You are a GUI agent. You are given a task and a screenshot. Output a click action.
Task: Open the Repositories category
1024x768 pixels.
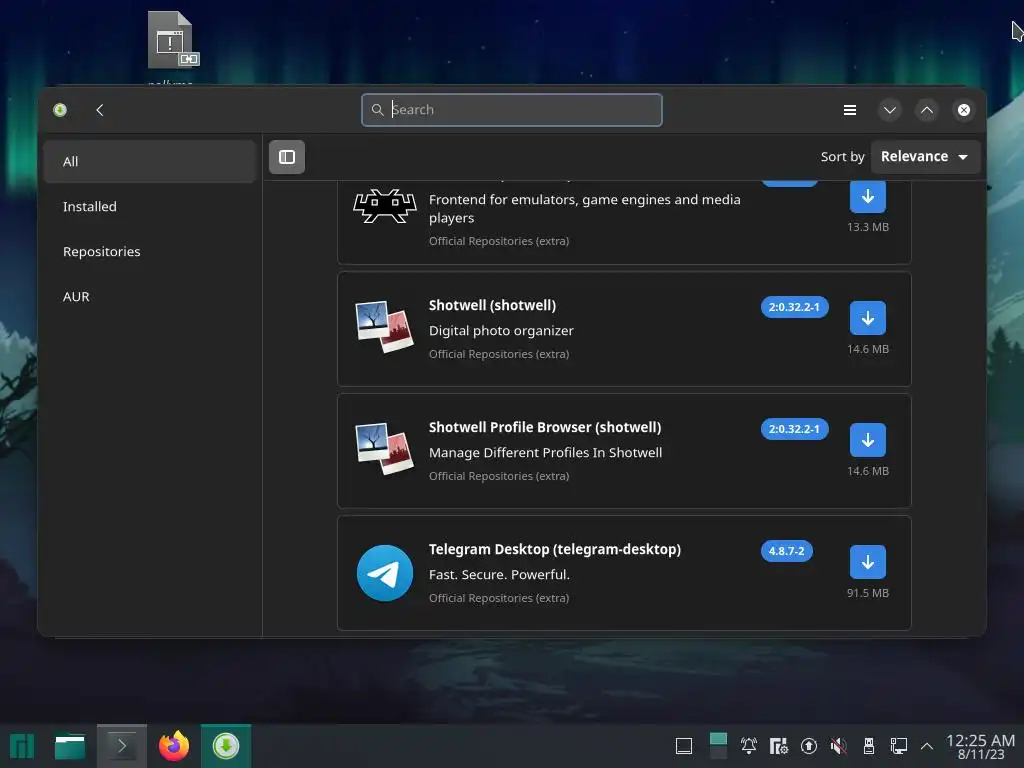(x=150, y=251)
